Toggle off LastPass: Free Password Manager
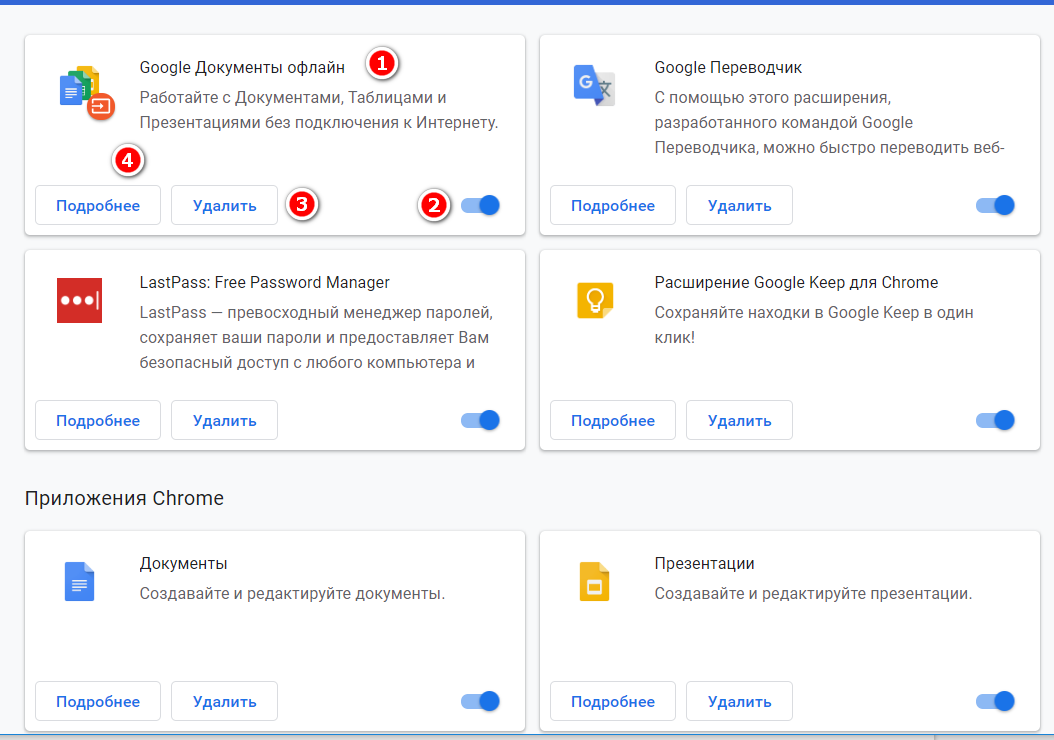Image resolution: width=1054 pixels, height=740 pixels. click(x=481, y=420)
